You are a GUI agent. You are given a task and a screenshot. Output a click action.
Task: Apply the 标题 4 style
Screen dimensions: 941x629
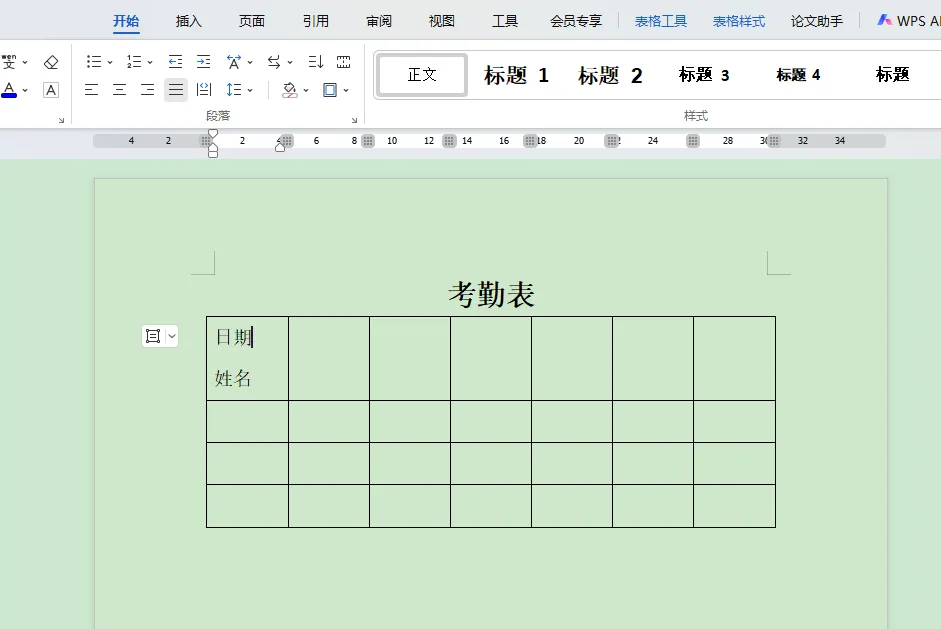tap(798, 74)
